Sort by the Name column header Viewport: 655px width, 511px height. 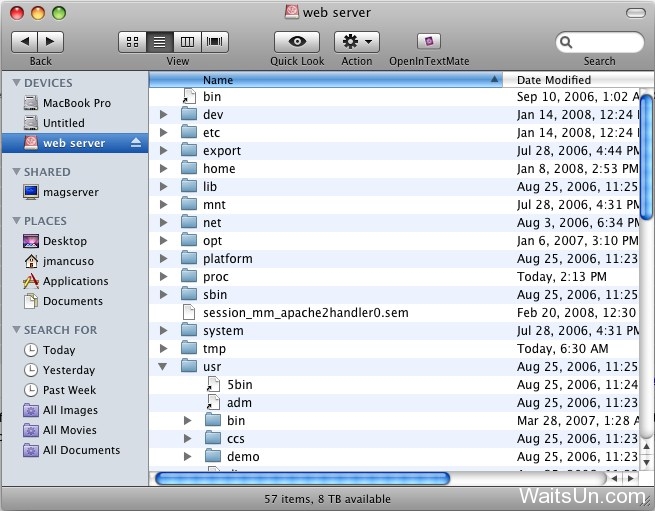(x=325, y=80)
